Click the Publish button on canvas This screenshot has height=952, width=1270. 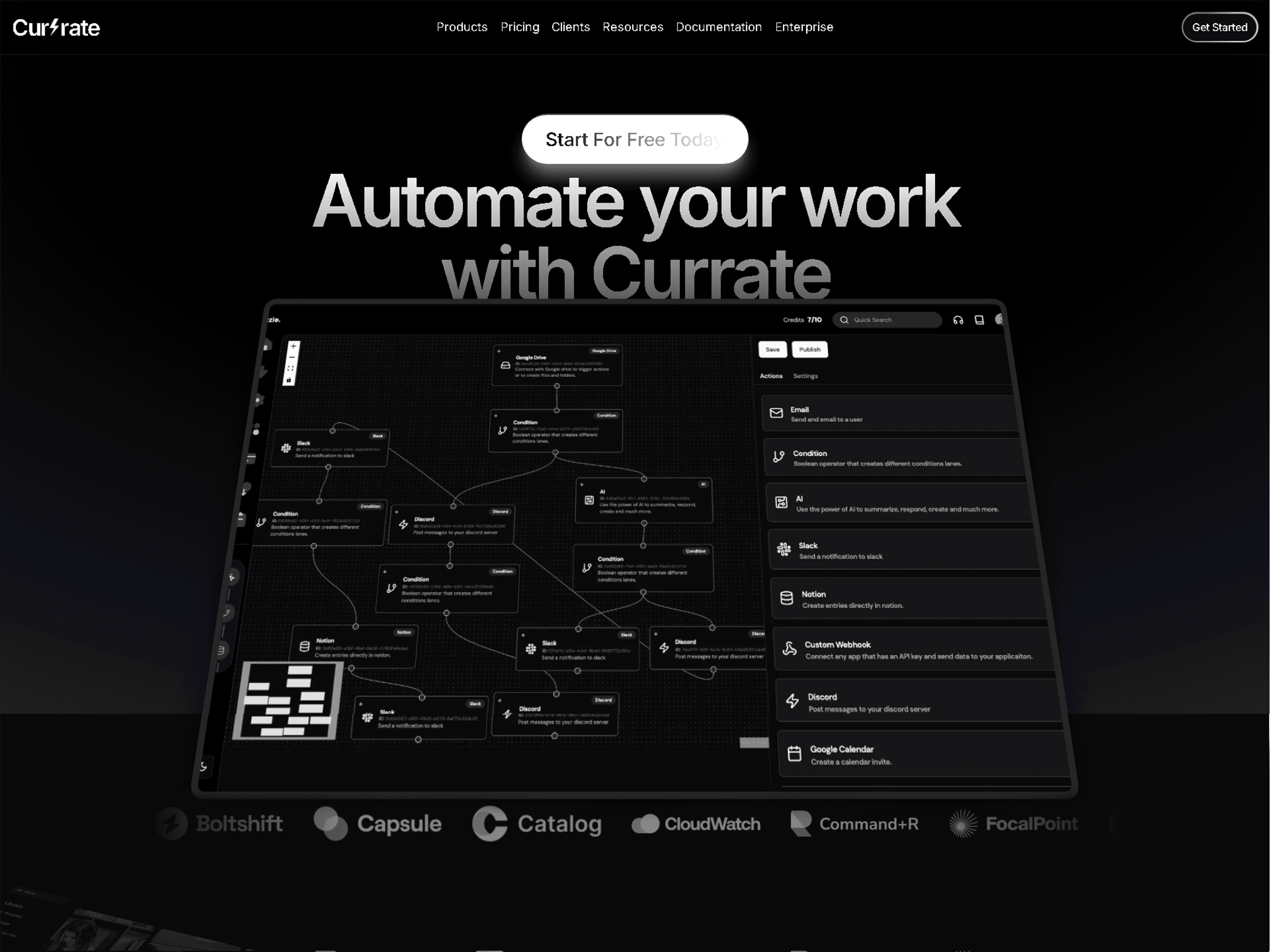pos(809,349)
